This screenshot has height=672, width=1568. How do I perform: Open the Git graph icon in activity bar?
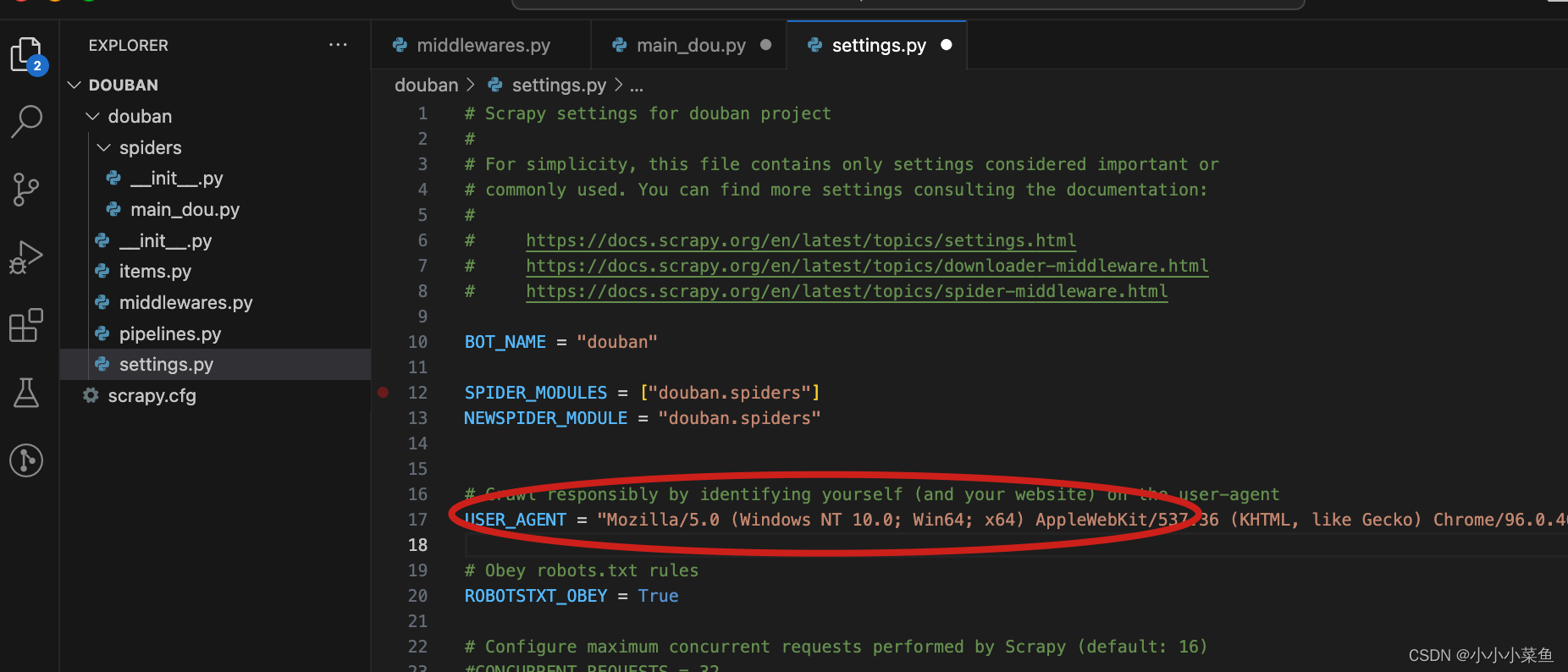[x=26, y=460]
